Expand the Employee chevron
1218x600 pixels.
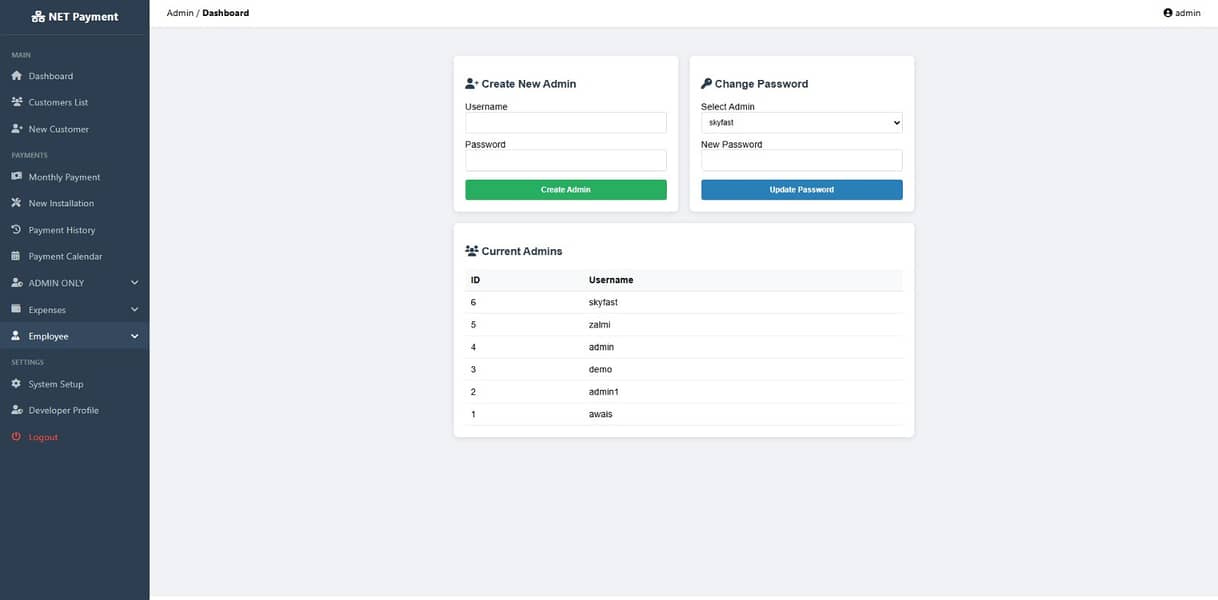tap(135, 336)
